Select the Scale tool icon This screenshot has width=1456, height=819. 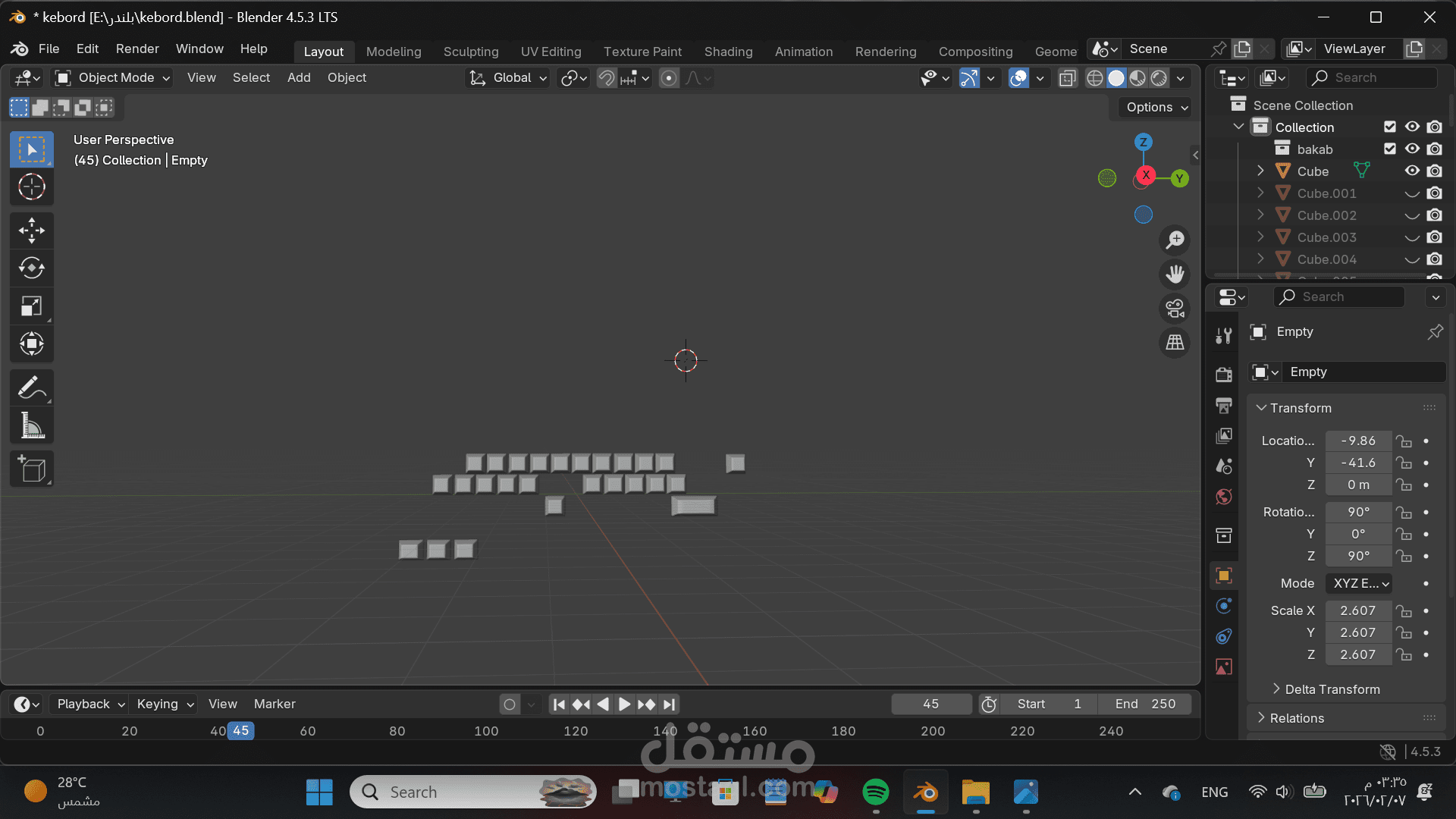[x=31, y=306]
